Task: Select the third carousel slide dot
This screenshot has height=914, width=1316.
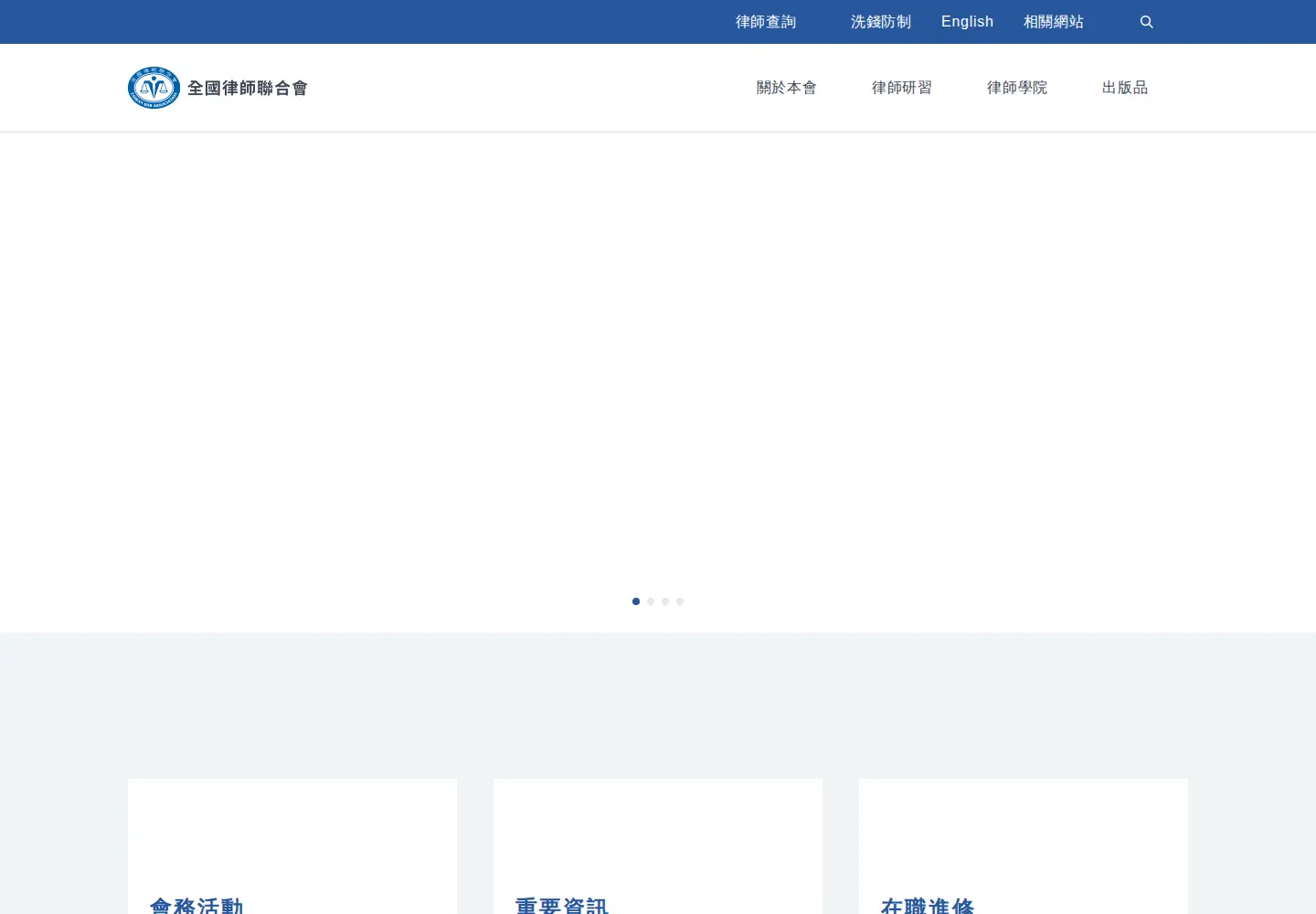Action: pos(665,601)
